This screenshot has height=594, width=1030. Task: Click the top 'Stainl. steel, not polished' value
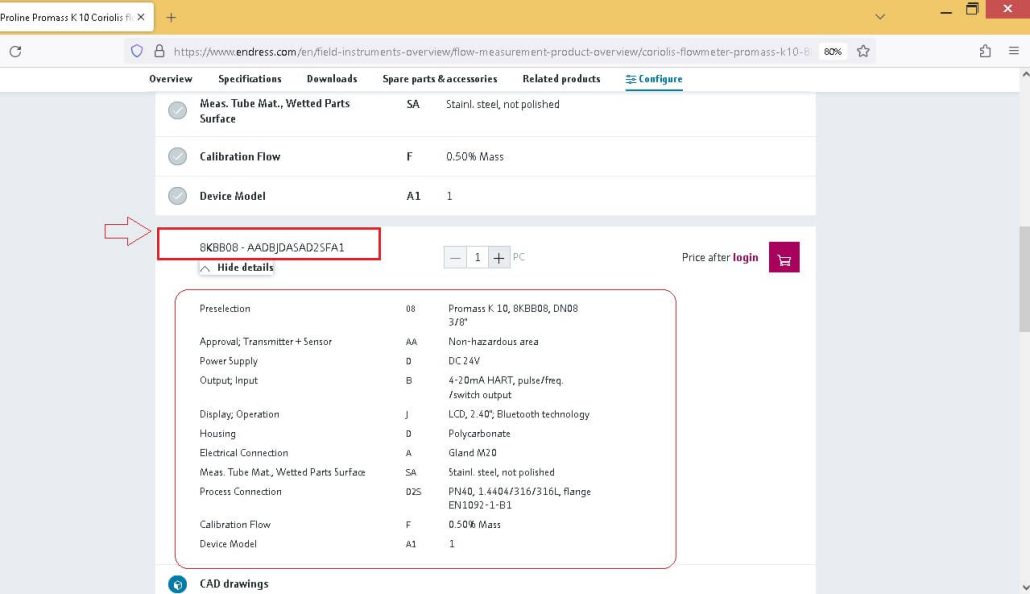(x=503, y=104)
